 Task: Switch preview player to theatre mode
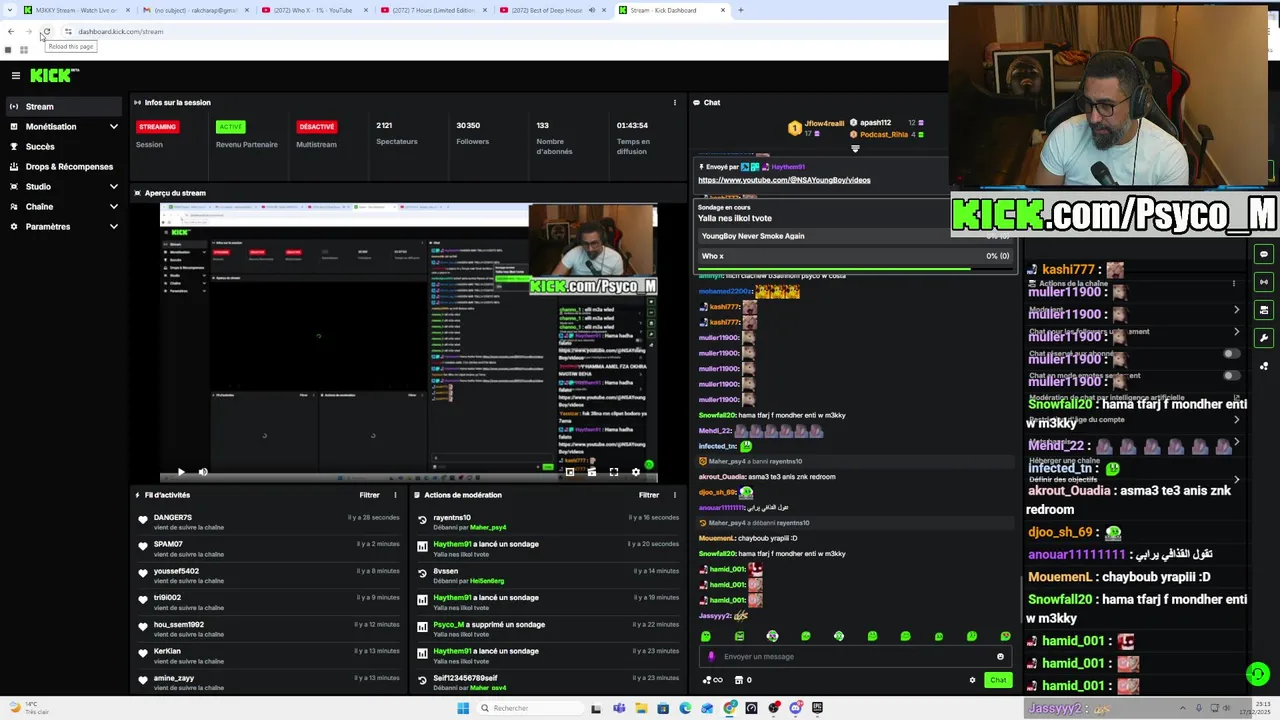(x=592, y=471)
